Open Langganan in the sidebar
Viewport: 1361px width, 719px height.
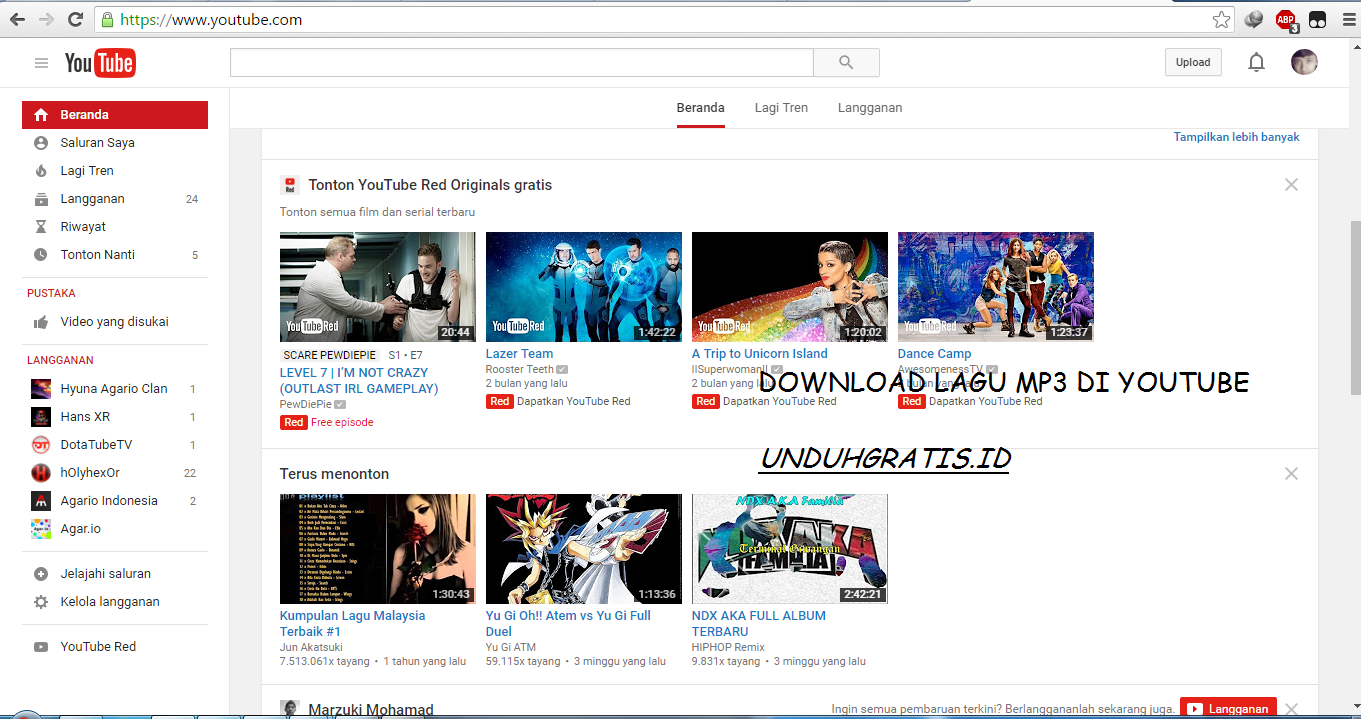115,199
